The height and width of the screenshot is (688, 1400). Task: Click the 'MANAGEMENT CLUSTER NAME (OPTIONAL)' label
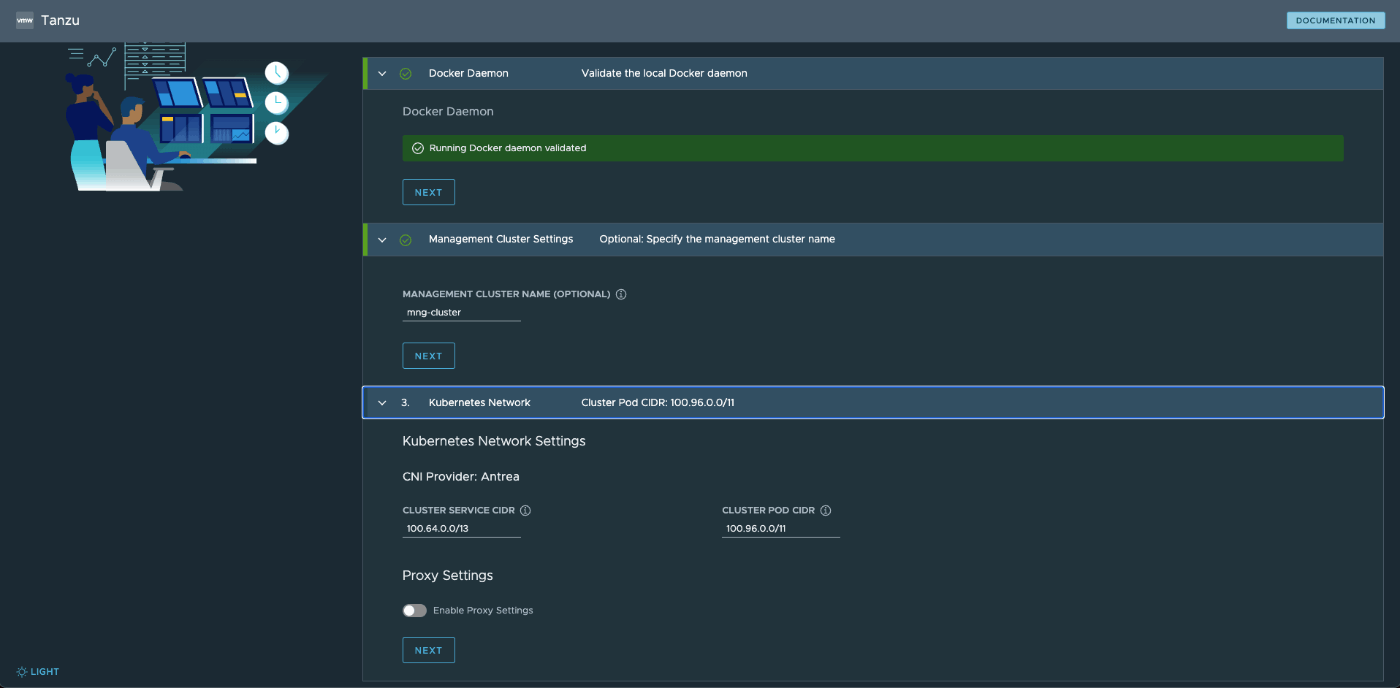506,294
